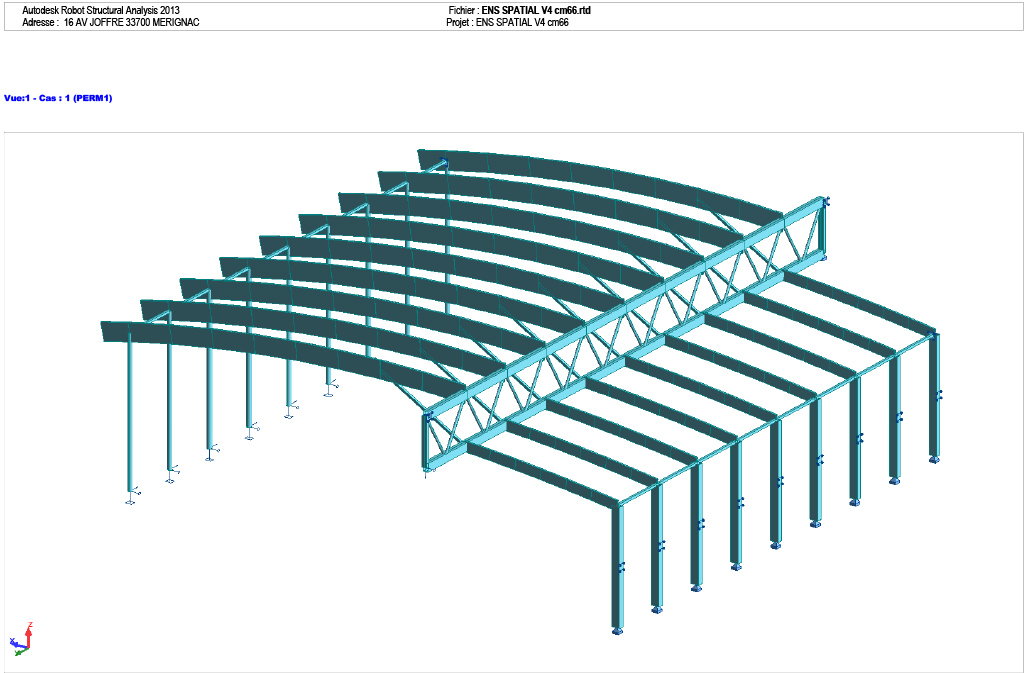Click the Vue:1 - Cas : 1 (PERM1) label
1024x673 pixels.
[x=58, y=98]
